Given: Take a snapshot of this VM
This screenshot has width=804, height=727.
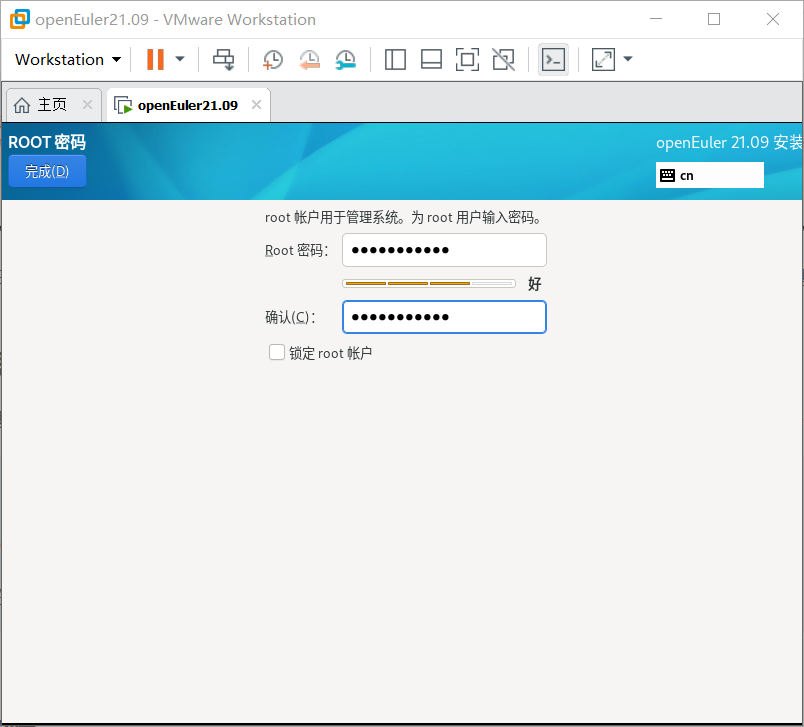Looking at the screenshot, I should 273,59.
